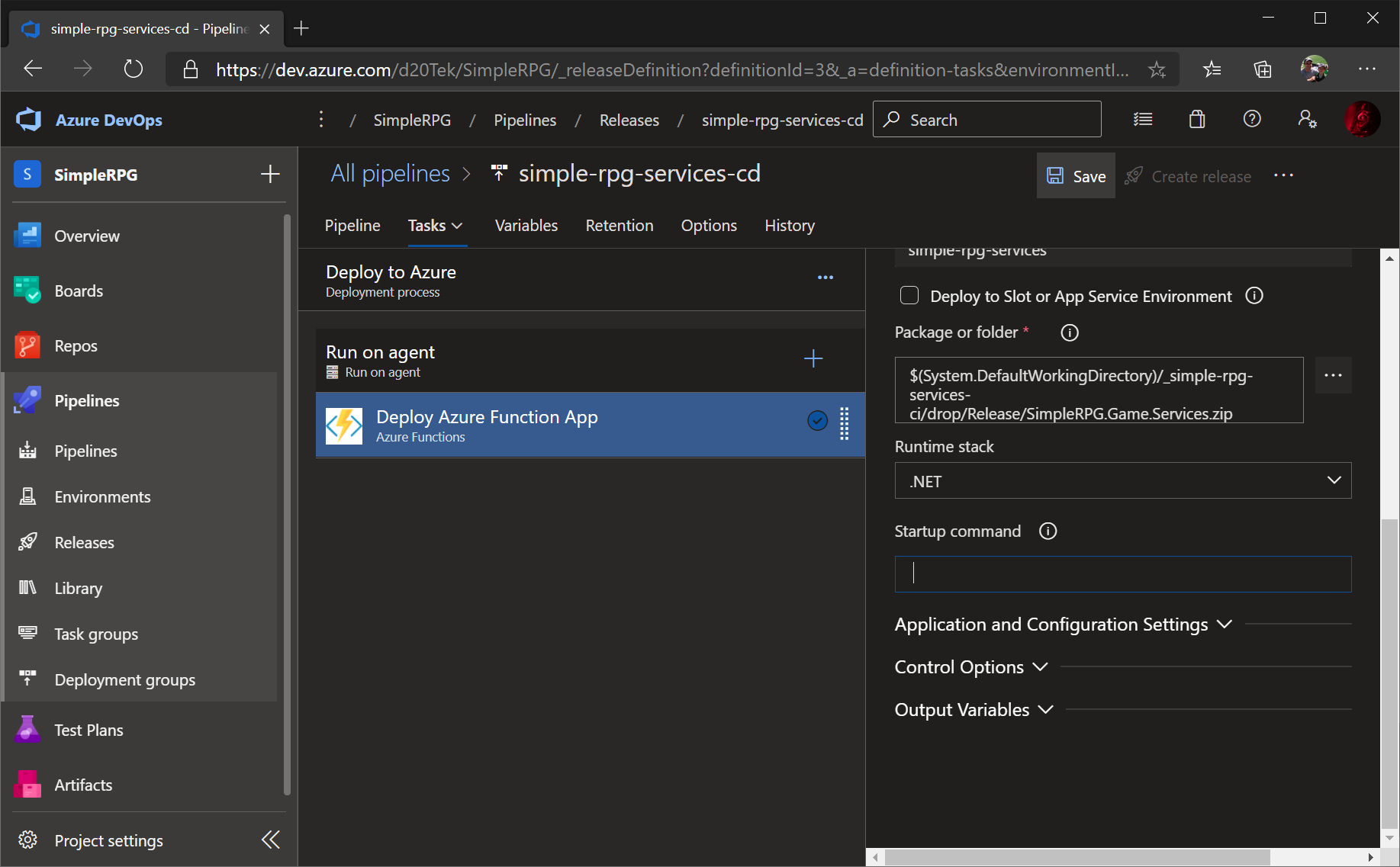Open the Marketplace shopping bag icon
The width and height of the screenshot is (1400, 867).
pyautogui.click(x=1197, y=119)
